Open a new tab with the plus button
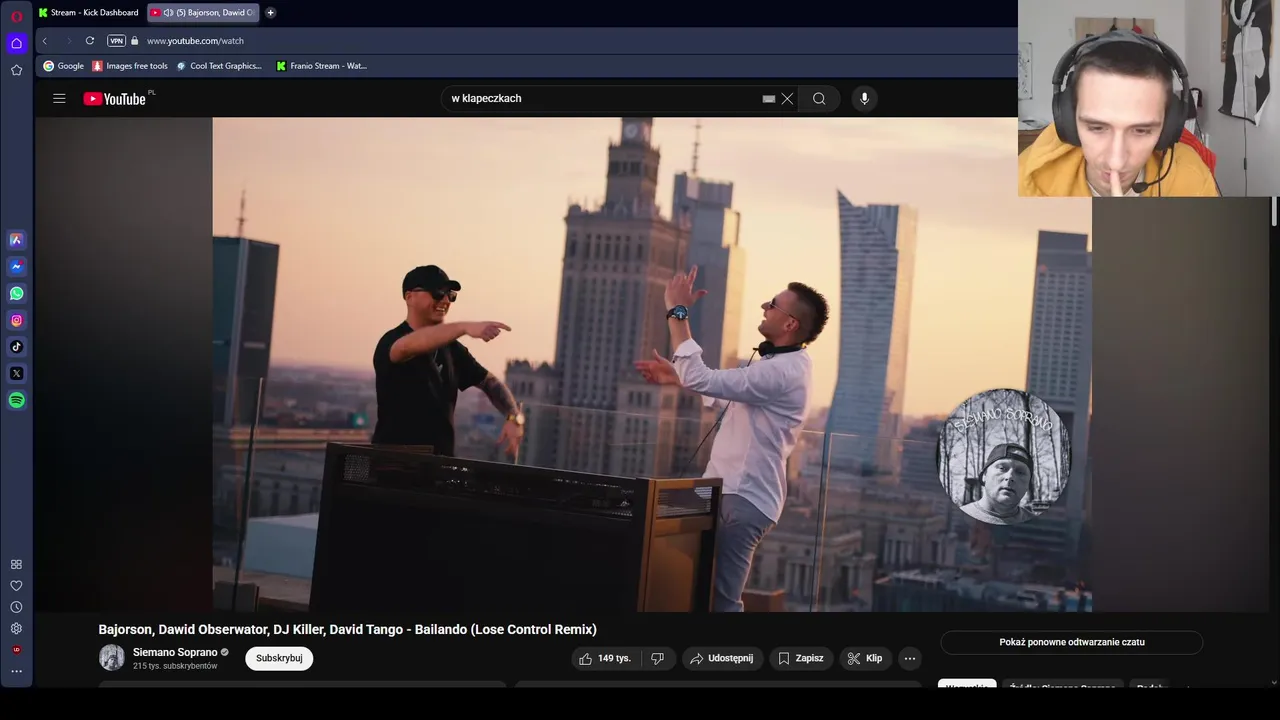Viewport: 1280px width, 720px height. tap(270, 13)
